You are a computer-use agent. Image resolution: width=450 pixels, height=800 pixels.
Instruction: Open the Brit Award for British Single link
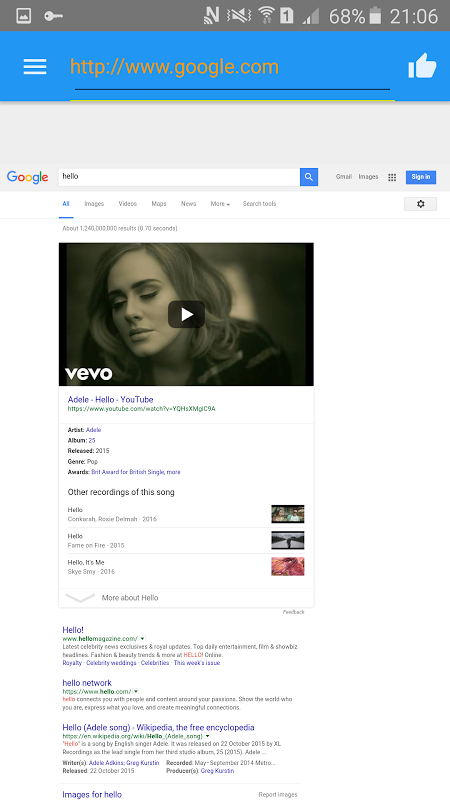[x=128, y=472]
